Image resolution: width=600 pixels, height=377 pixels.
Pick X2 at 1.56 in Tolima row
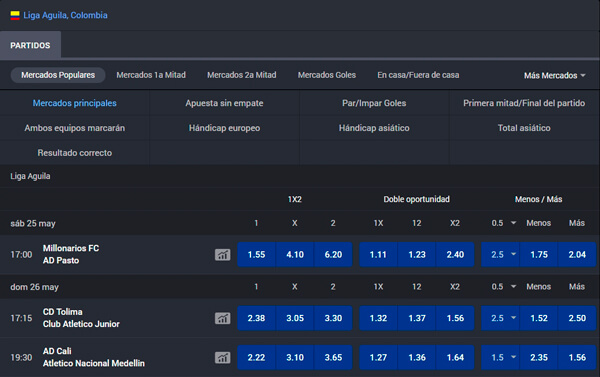point(455,318)
